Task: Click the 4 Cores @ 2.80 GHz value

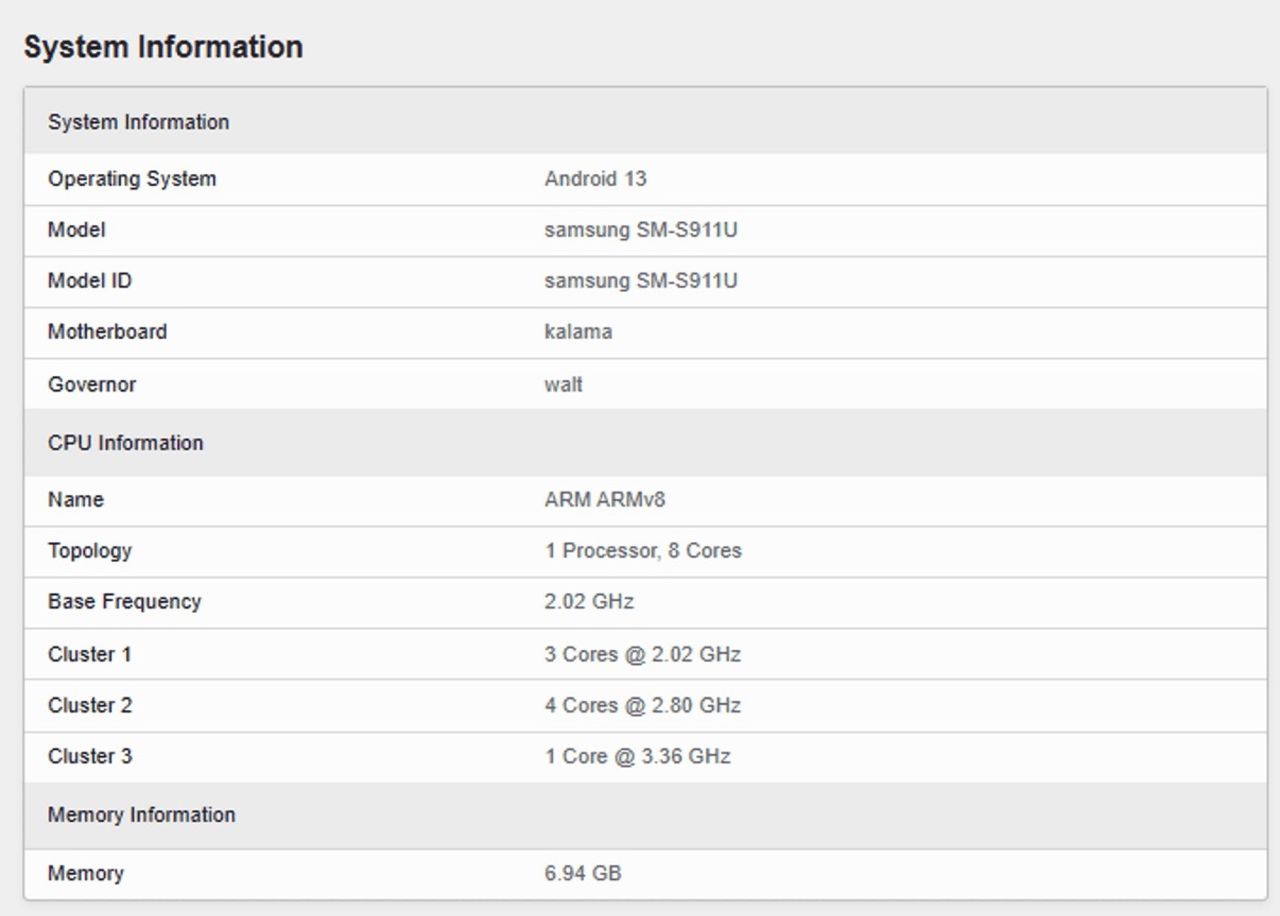Action: 642,705
